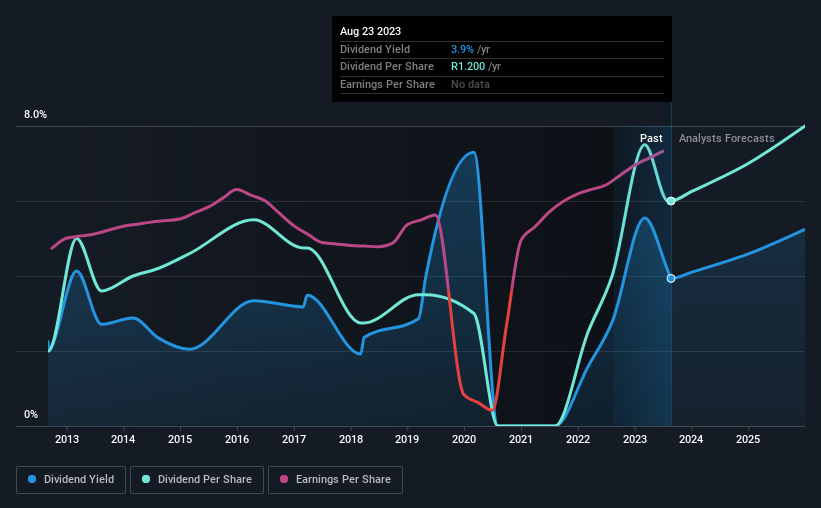Click the blue Dividend Yield data point marker
Screen dimensions: 821x508
tap(671, 279)
